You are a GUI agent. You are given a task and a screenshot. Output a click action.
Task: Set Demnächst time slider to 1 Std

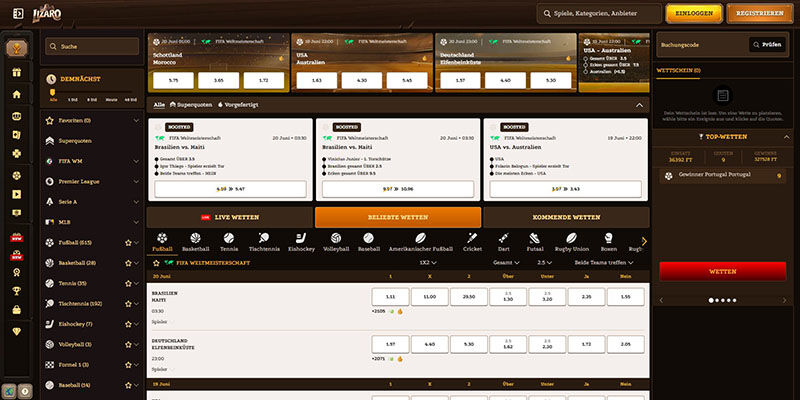(72, 100)
